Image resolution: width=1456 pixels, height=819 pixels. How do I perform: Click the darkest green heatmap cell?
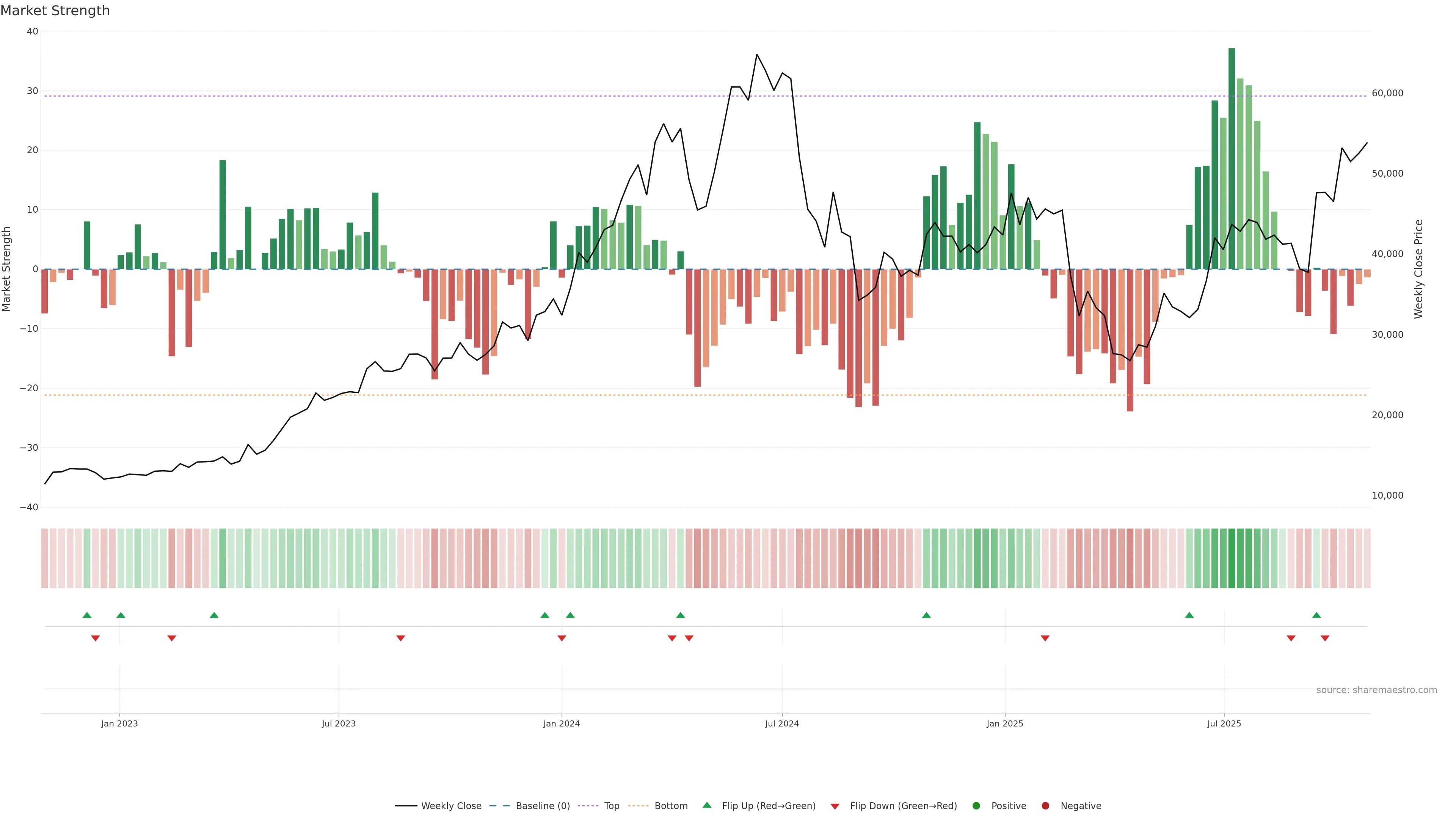1232,559
